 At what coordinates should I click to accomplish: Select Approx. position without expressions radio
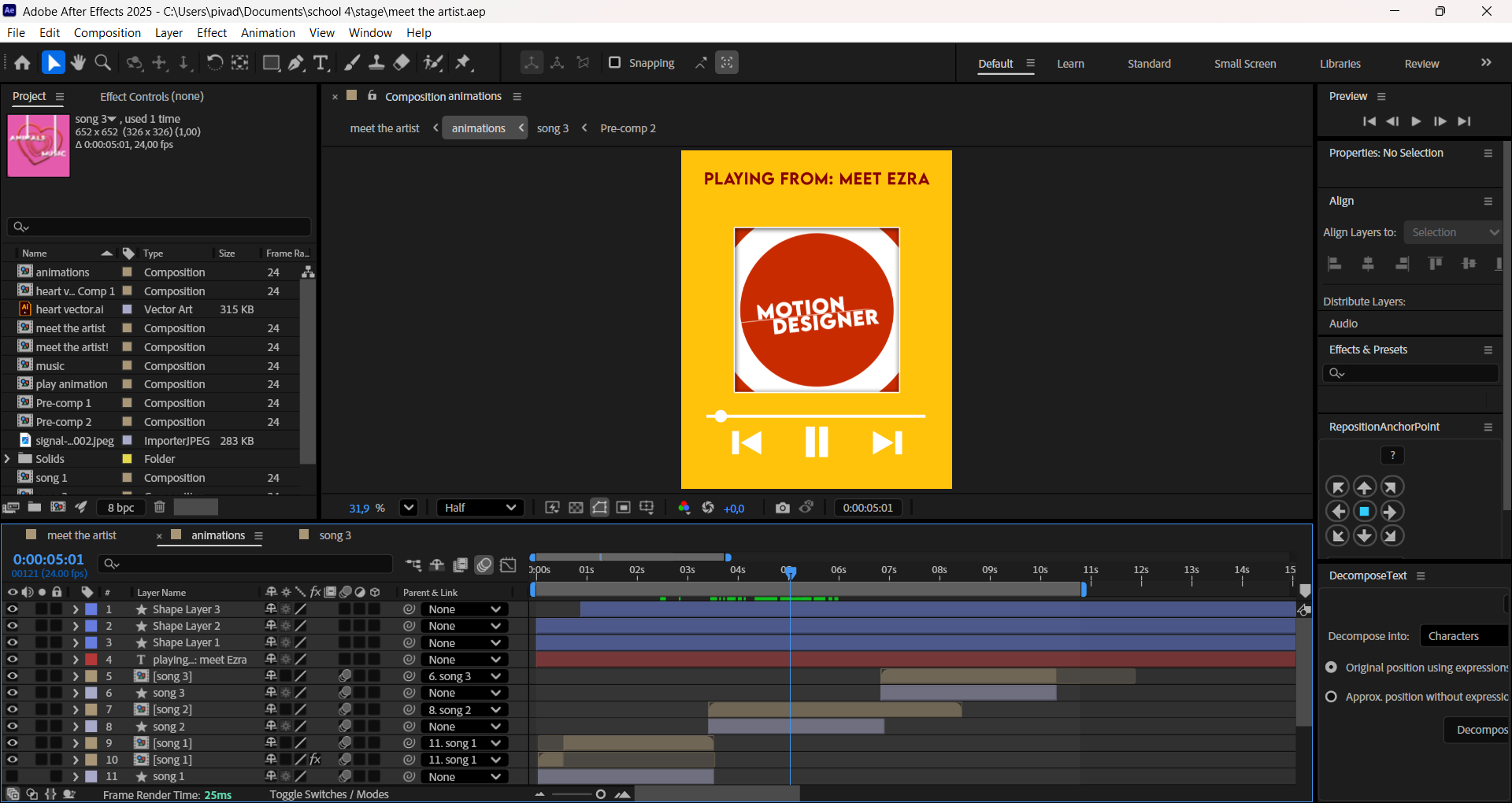click(x=1332, y=697)
